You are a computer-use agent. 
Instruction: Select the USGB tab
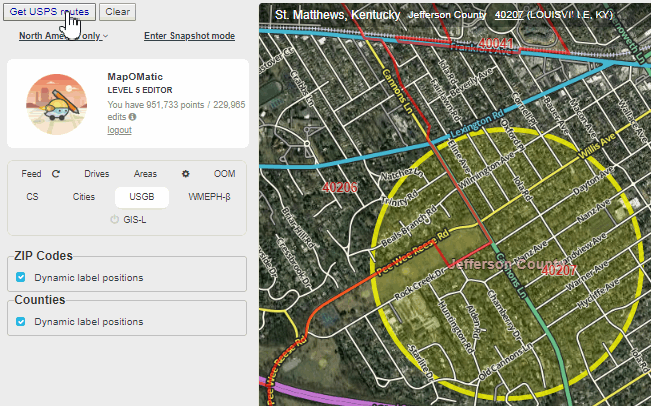(134, 197)
